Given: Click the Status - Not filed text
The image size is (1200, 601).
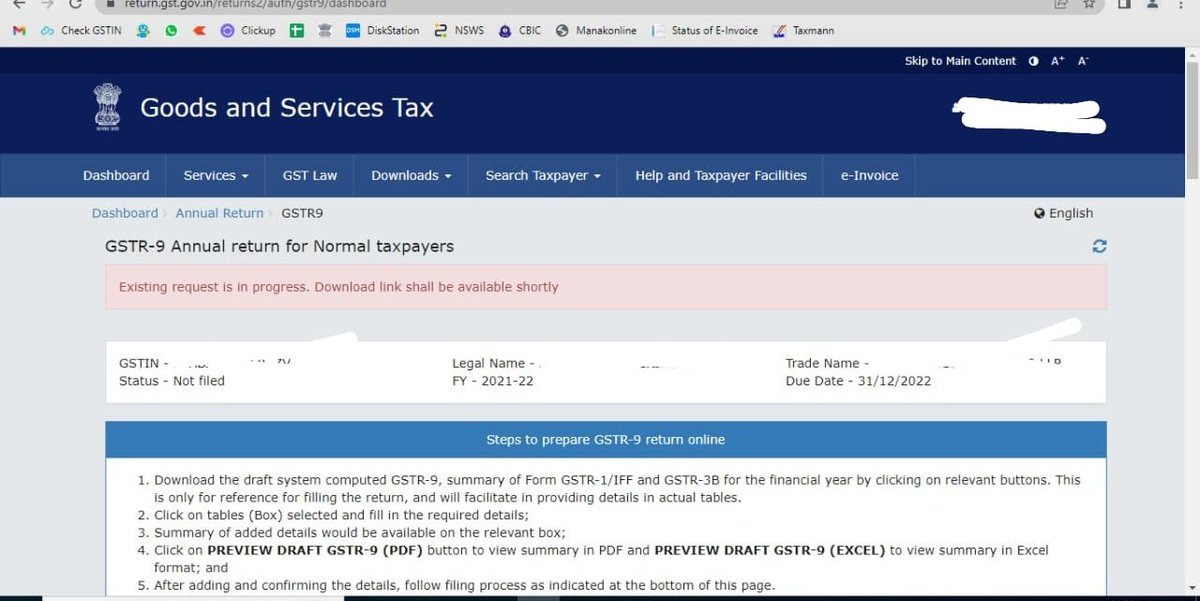Looking at the screenshot, I should [x=172, y=381].
